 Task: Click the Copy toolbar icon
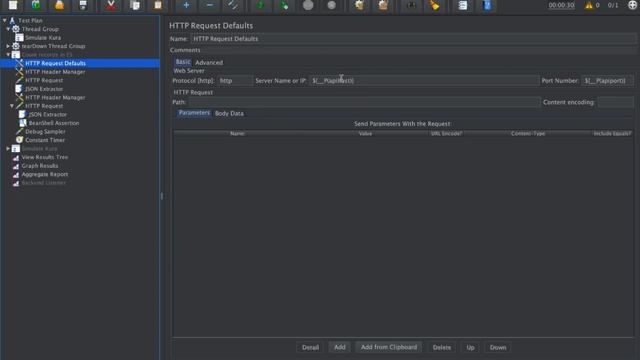tap(135, 5)
